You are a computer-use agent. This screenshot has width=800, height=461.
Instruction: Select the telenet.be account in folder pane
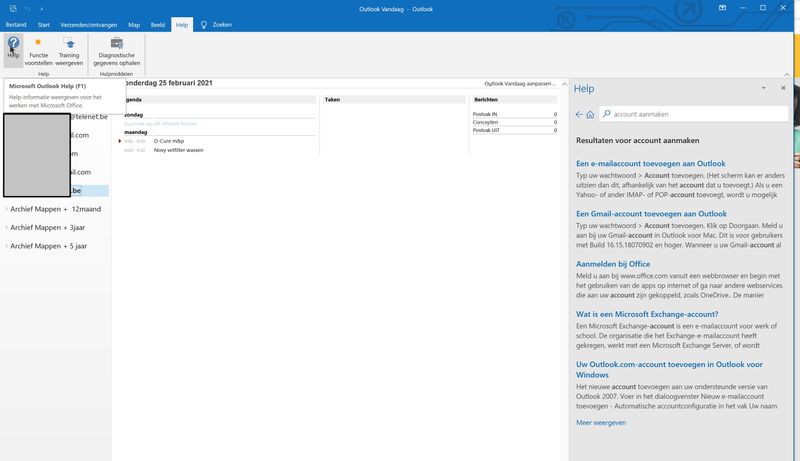pos(89,117)
